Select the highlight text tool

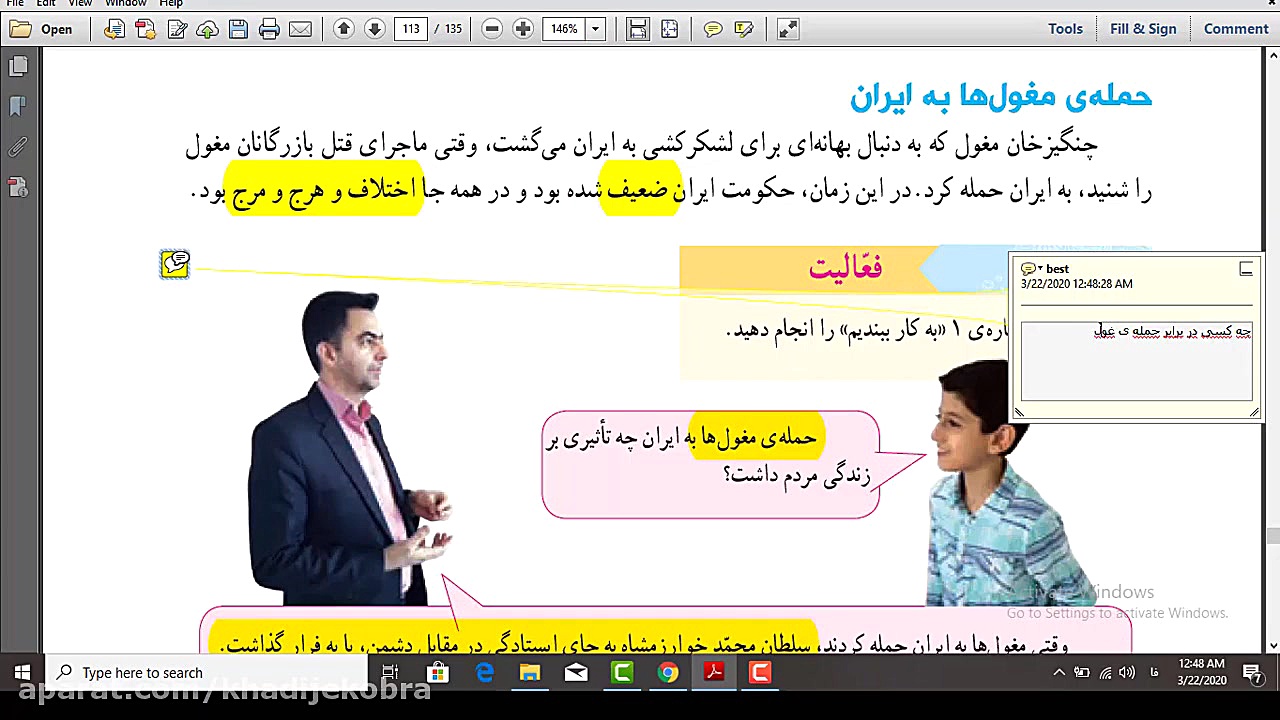744,28
